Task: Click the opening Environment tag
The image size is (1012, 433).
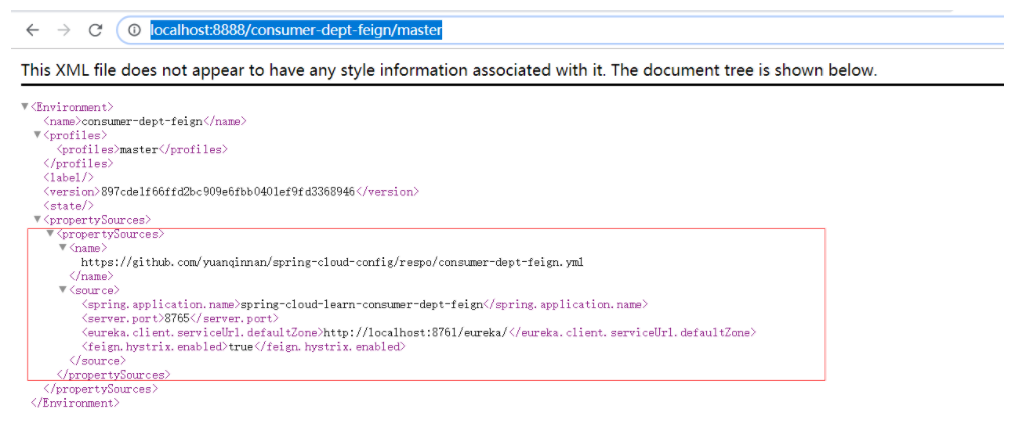Action: [x=72, y=106]
